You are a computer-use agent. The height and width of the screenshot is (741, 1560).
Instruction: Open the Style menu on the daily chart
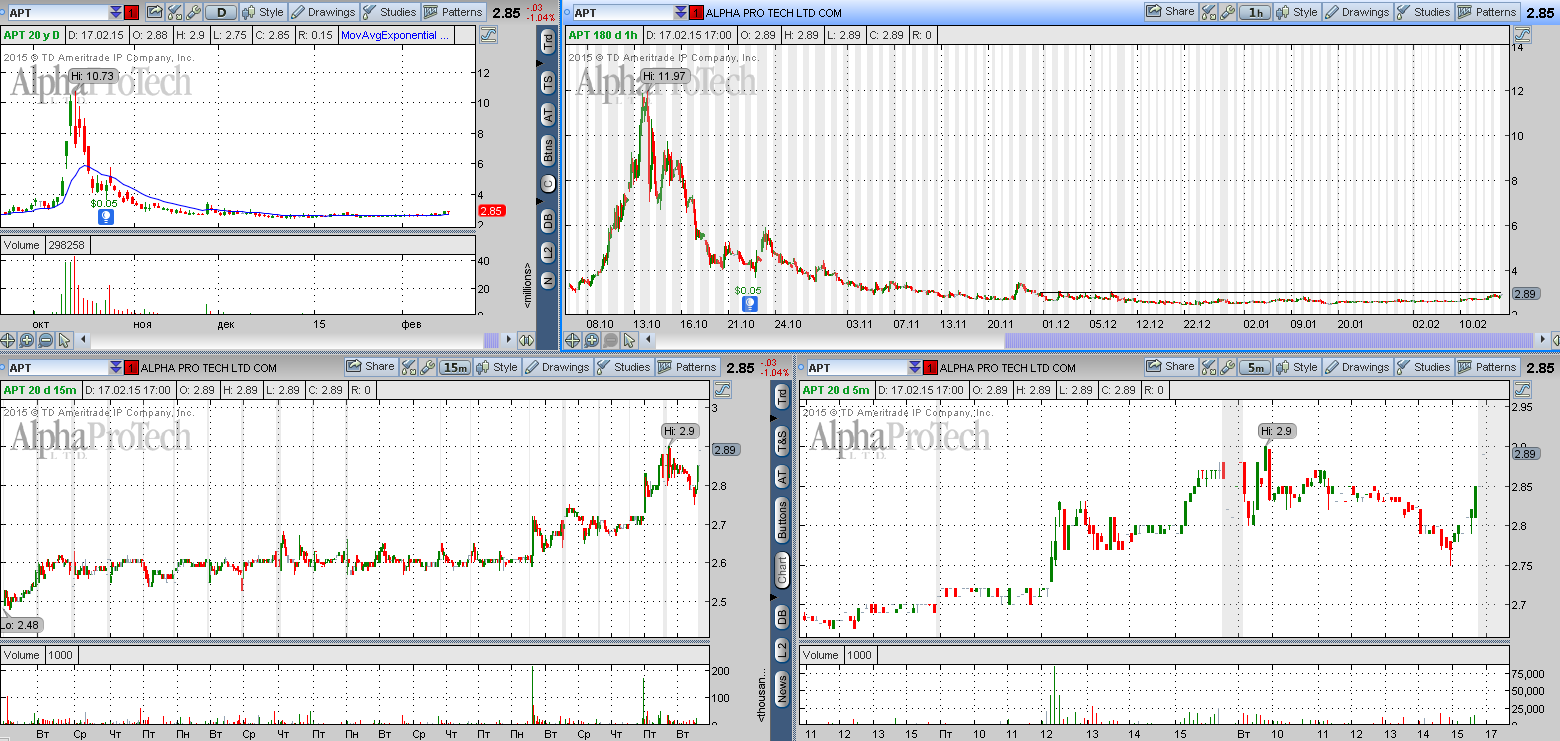263,13
